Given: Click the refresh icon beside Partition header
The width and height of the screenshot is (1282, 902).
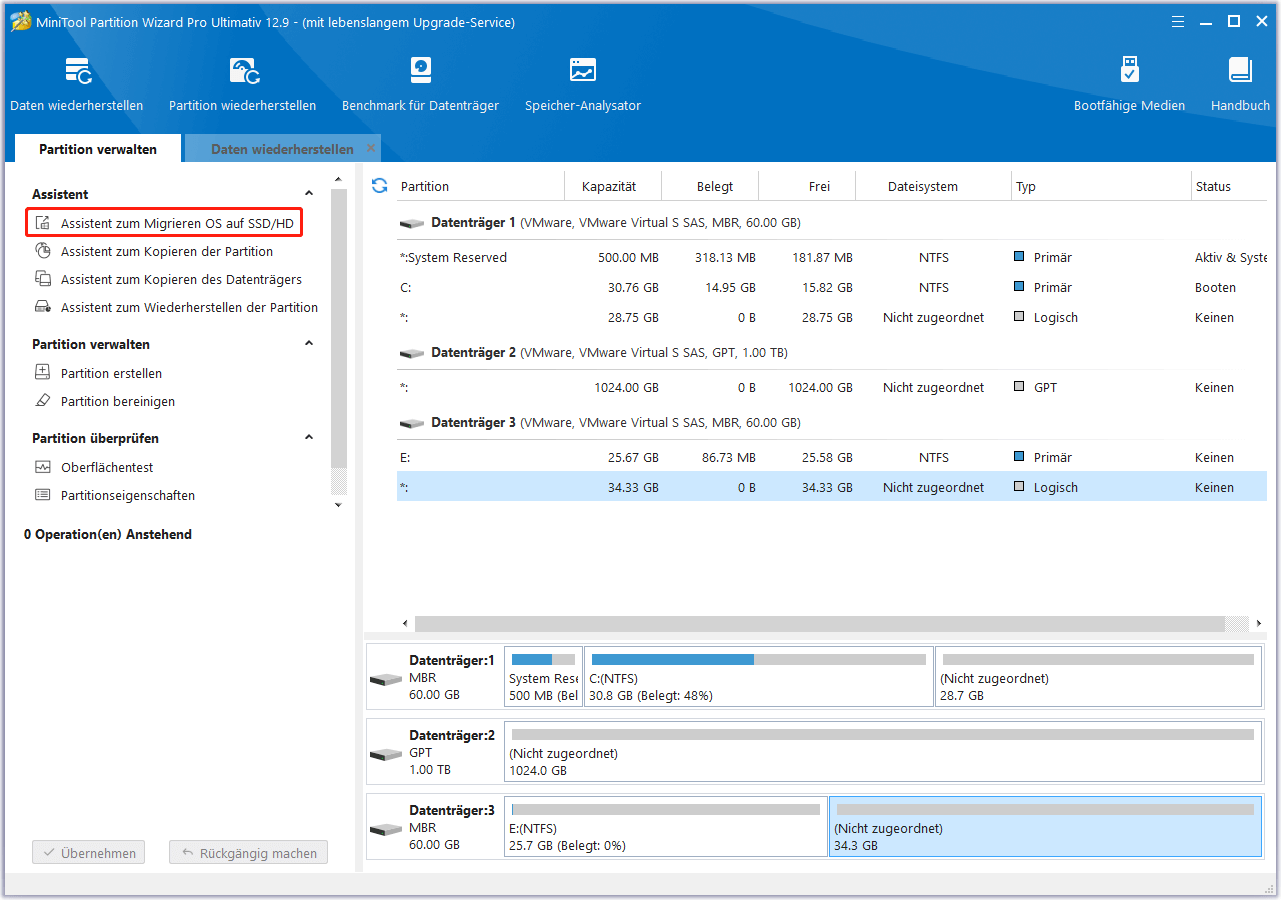Looking at the screenshot, I should tap(379, 186).
